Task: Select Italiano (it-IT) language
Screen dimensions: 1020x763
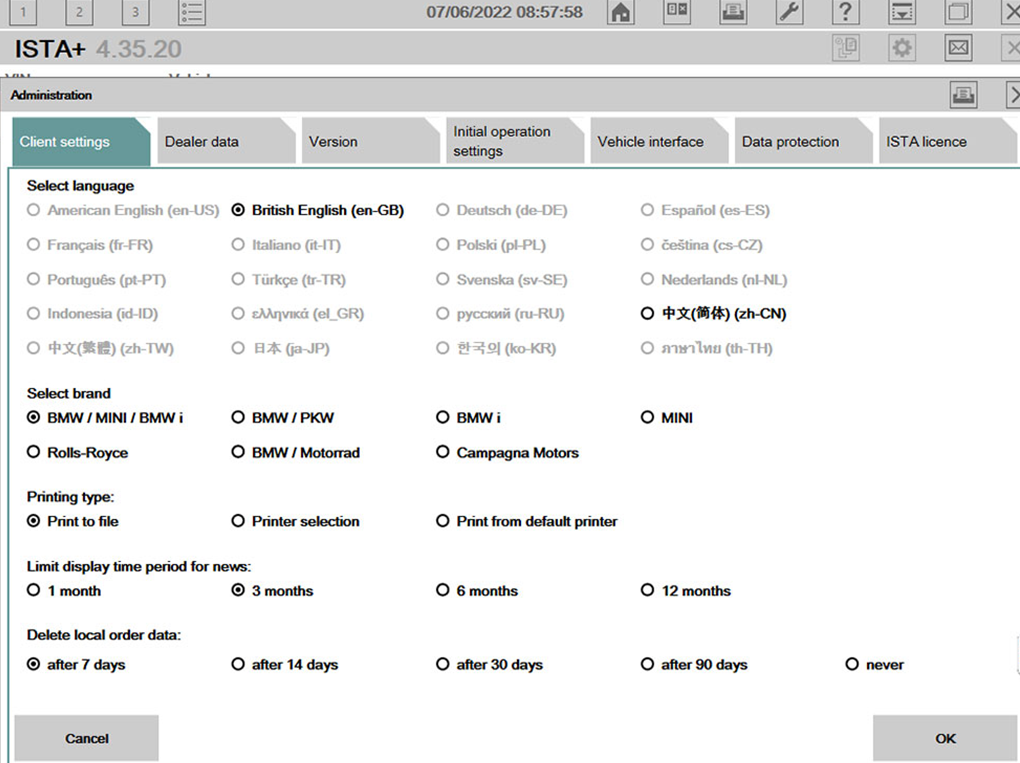Action: point(286,245)
